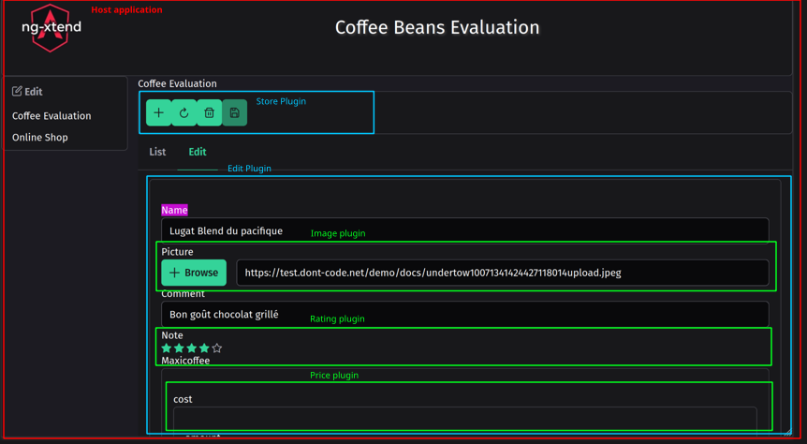Click the picture URL input field
This screenshot has height=444, width=807.
click(502, 273)
